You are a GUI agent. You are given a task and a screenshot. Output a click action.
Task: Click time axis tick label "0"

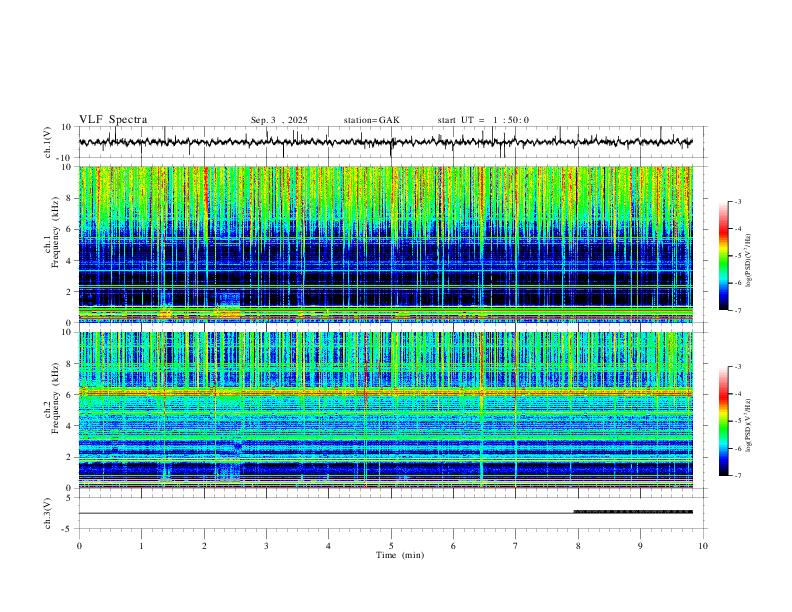(x=79, y=546)
